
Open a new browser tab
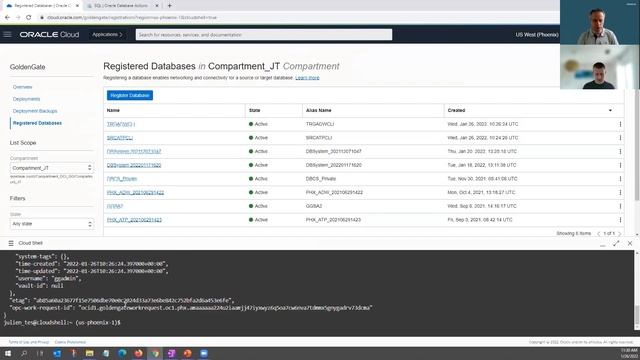coord(169,6)
